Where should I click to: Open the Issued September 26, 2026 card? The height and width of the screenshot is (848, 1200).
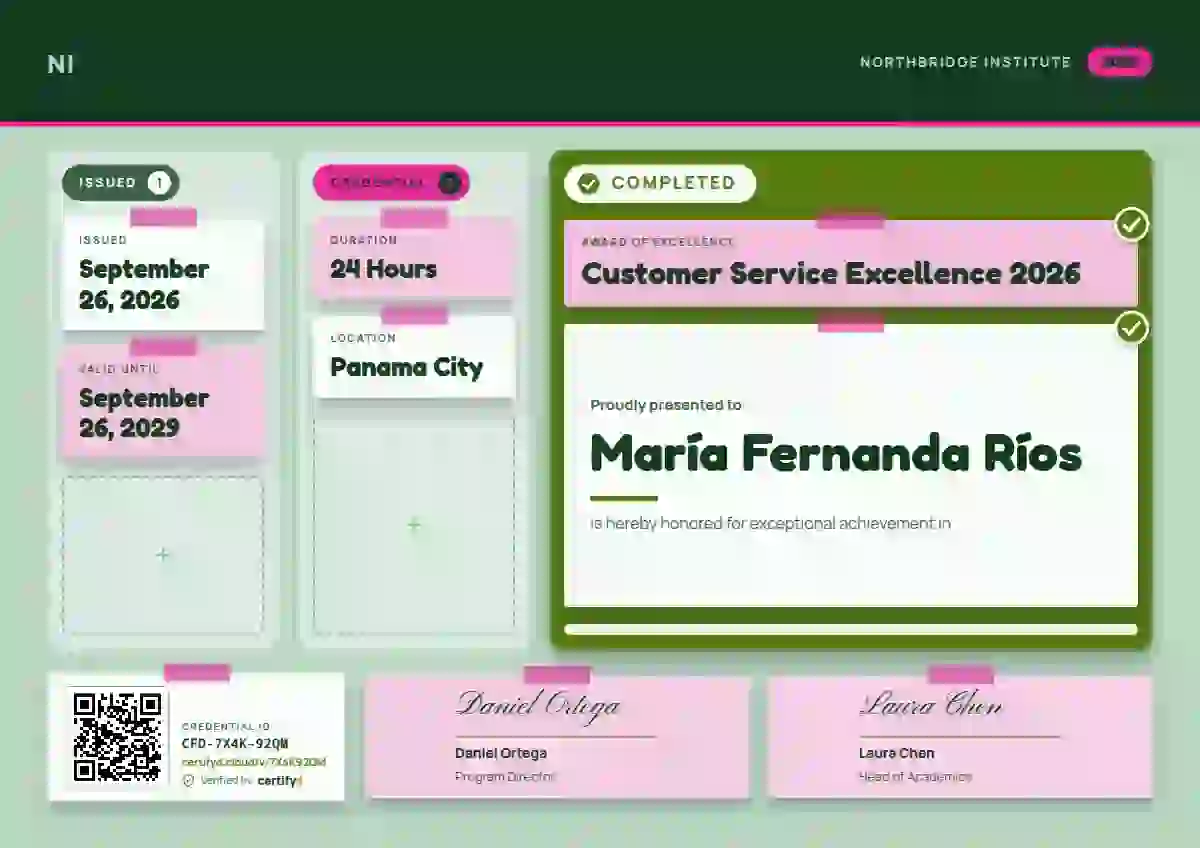pos(163,275)
